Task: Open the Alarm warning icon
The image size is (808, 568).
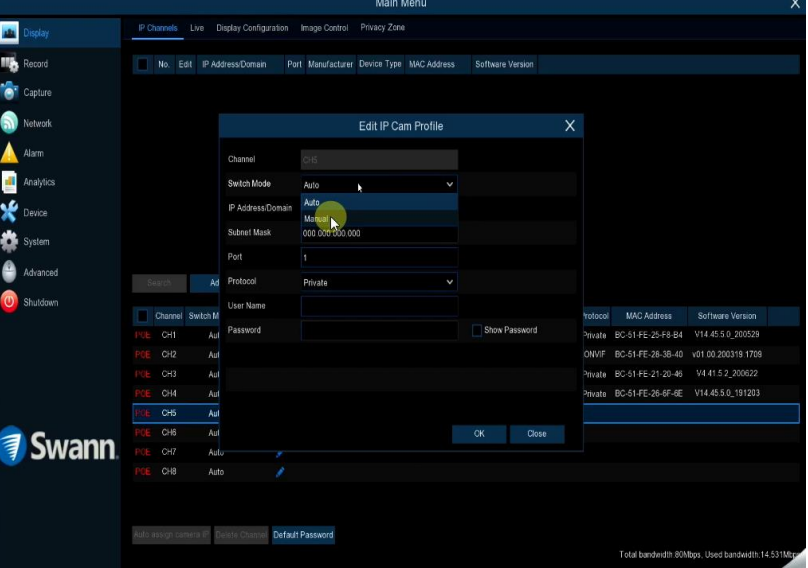Action: coord(10,153)
